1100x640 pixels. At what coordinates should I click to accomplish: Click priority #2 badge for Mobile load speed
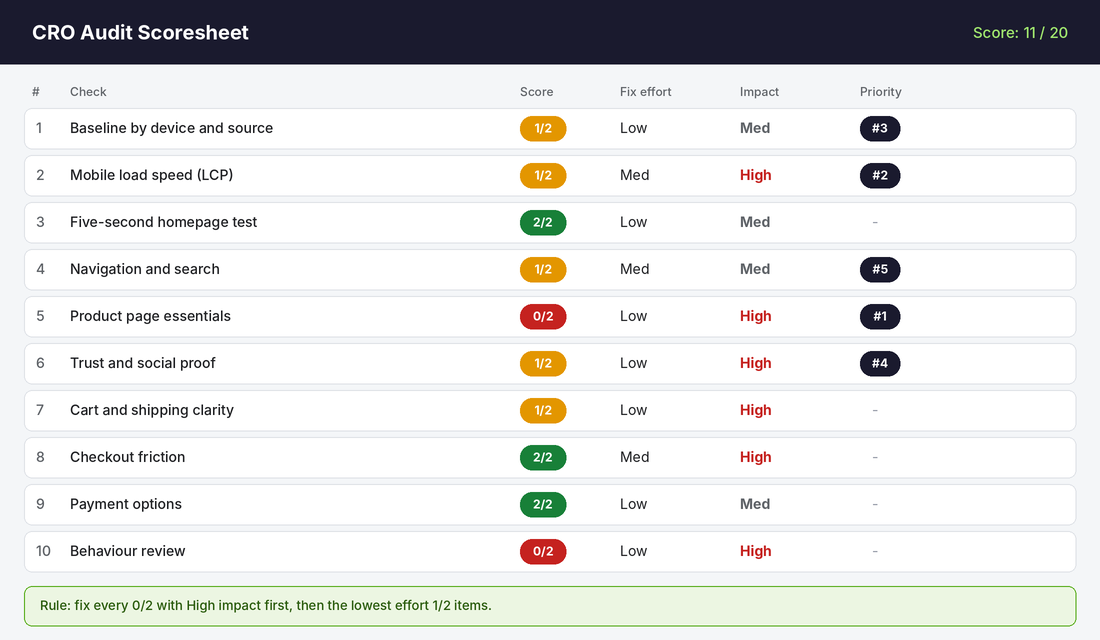[x=880, y=175]
